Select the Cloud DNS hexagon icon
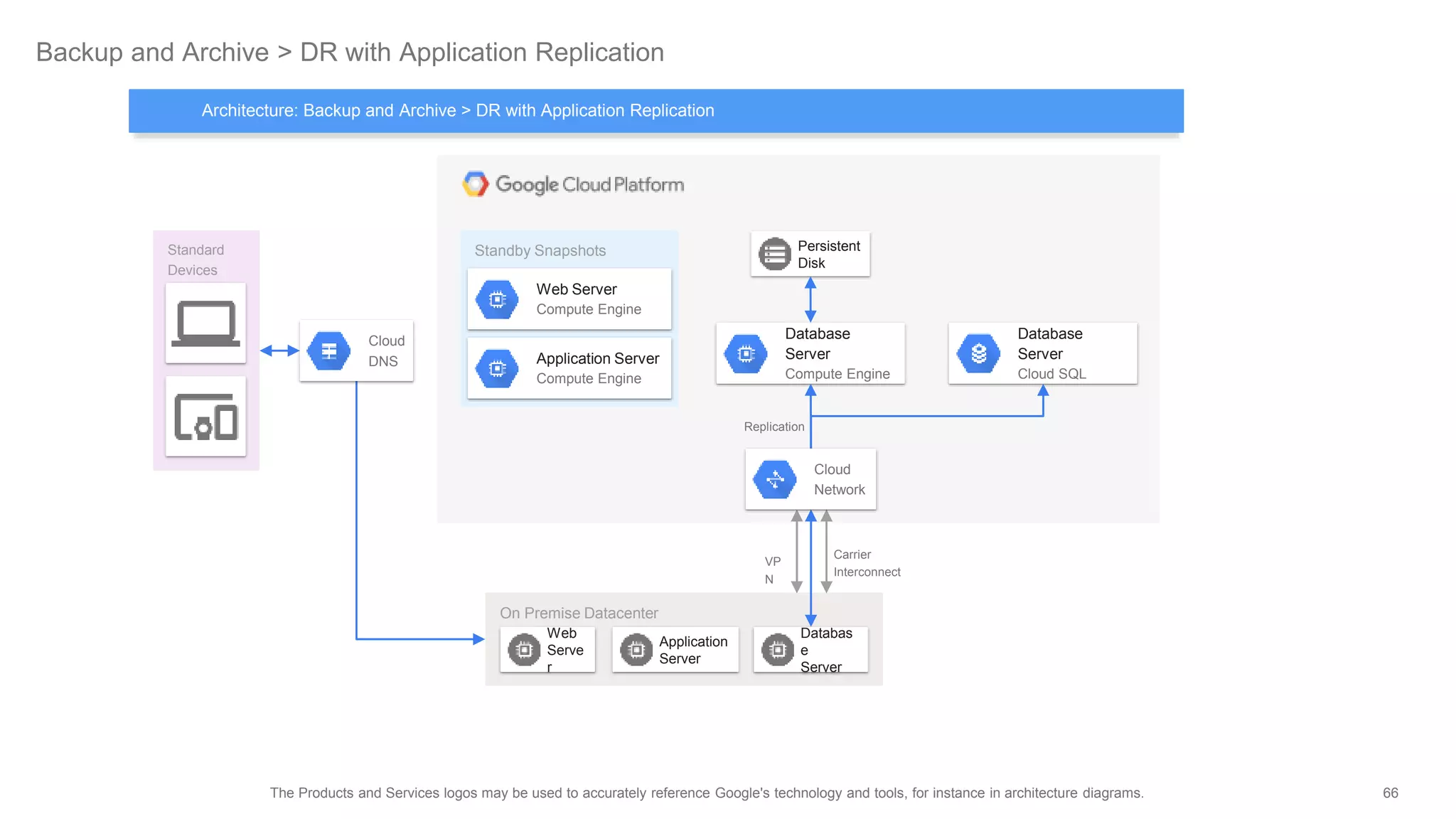Screen dimensions: 1456x819 328,351
